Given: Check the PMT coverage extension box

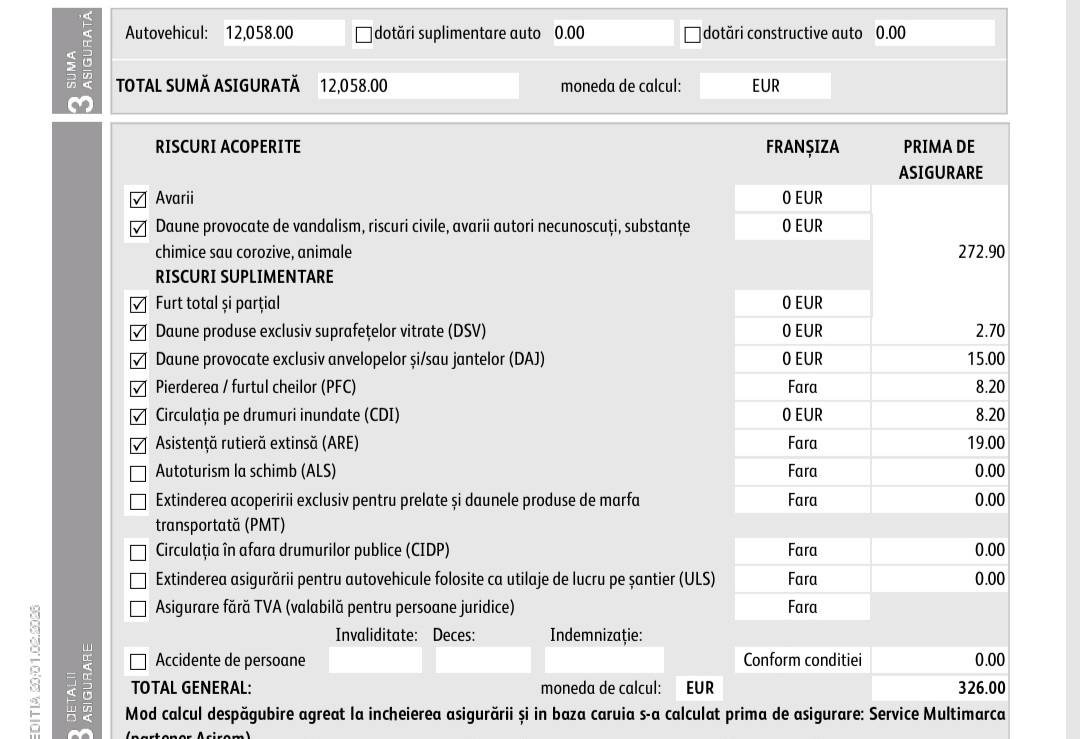Looking at the screenshot, I should 138,502.
